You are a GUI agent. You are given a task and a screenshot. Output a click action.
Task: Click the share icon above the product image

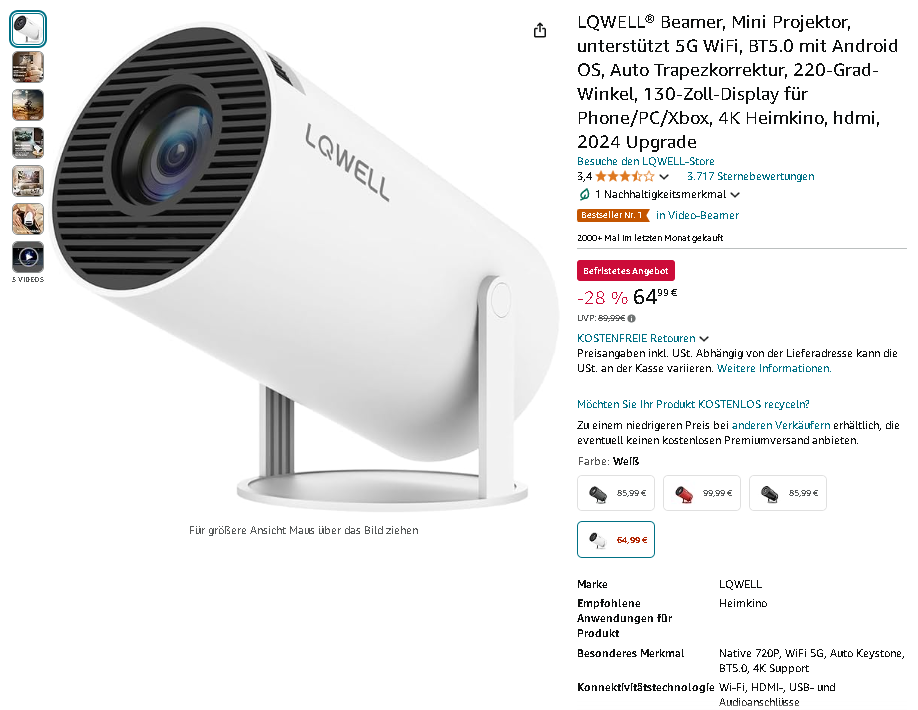point(540,30)
